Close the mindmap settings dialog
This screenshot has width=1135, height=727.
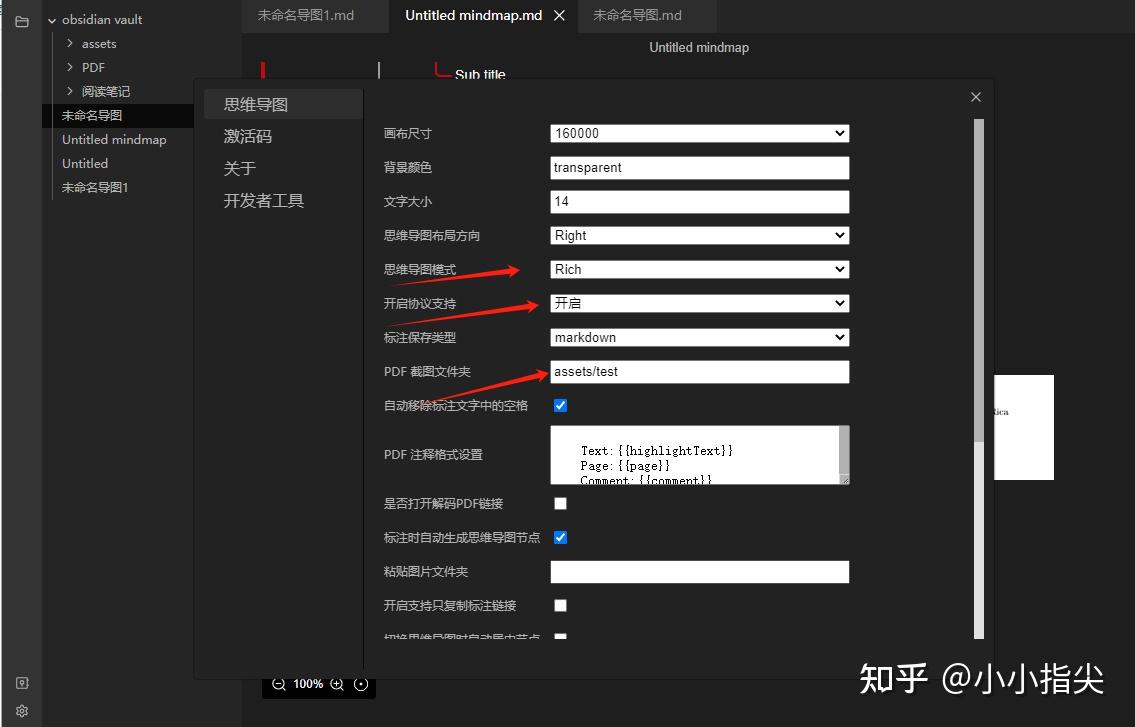(975, 97)
